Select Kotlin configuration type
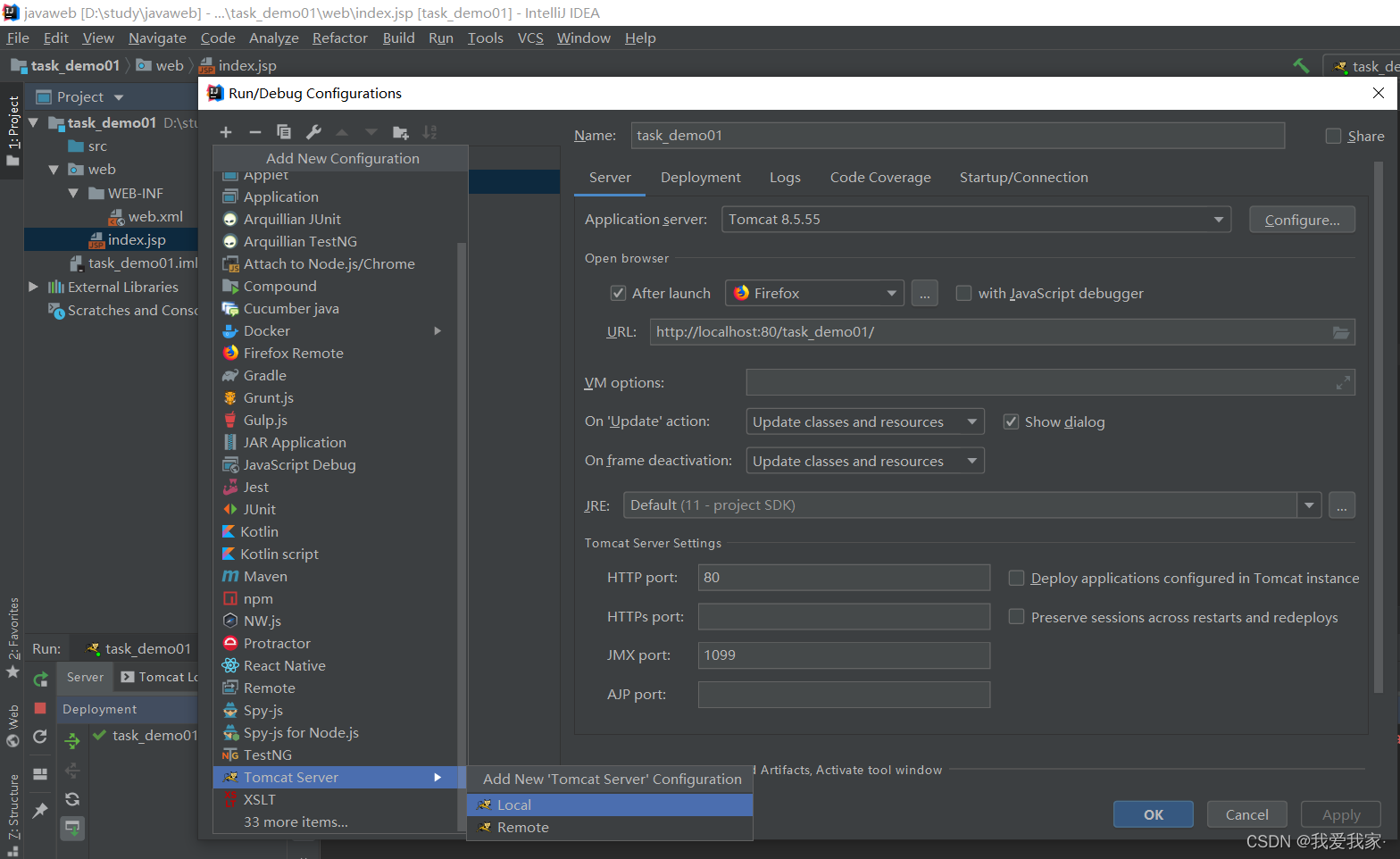The image size is (1400, 859). 336,531
